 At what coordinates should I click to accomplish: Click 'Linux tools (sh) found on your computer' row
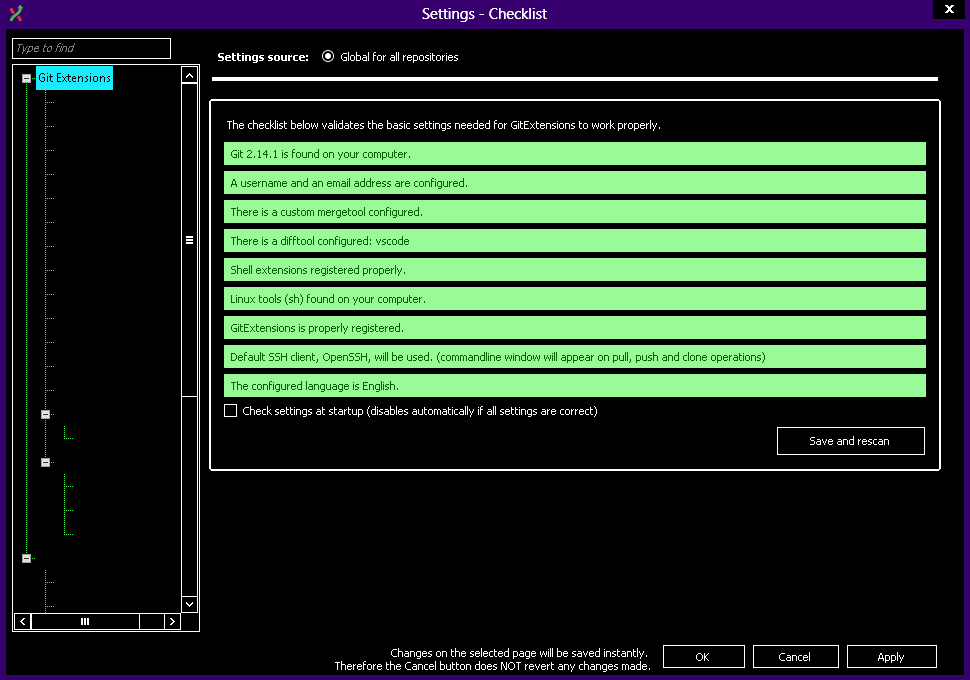pyautogui.click(x=575, y=299)
